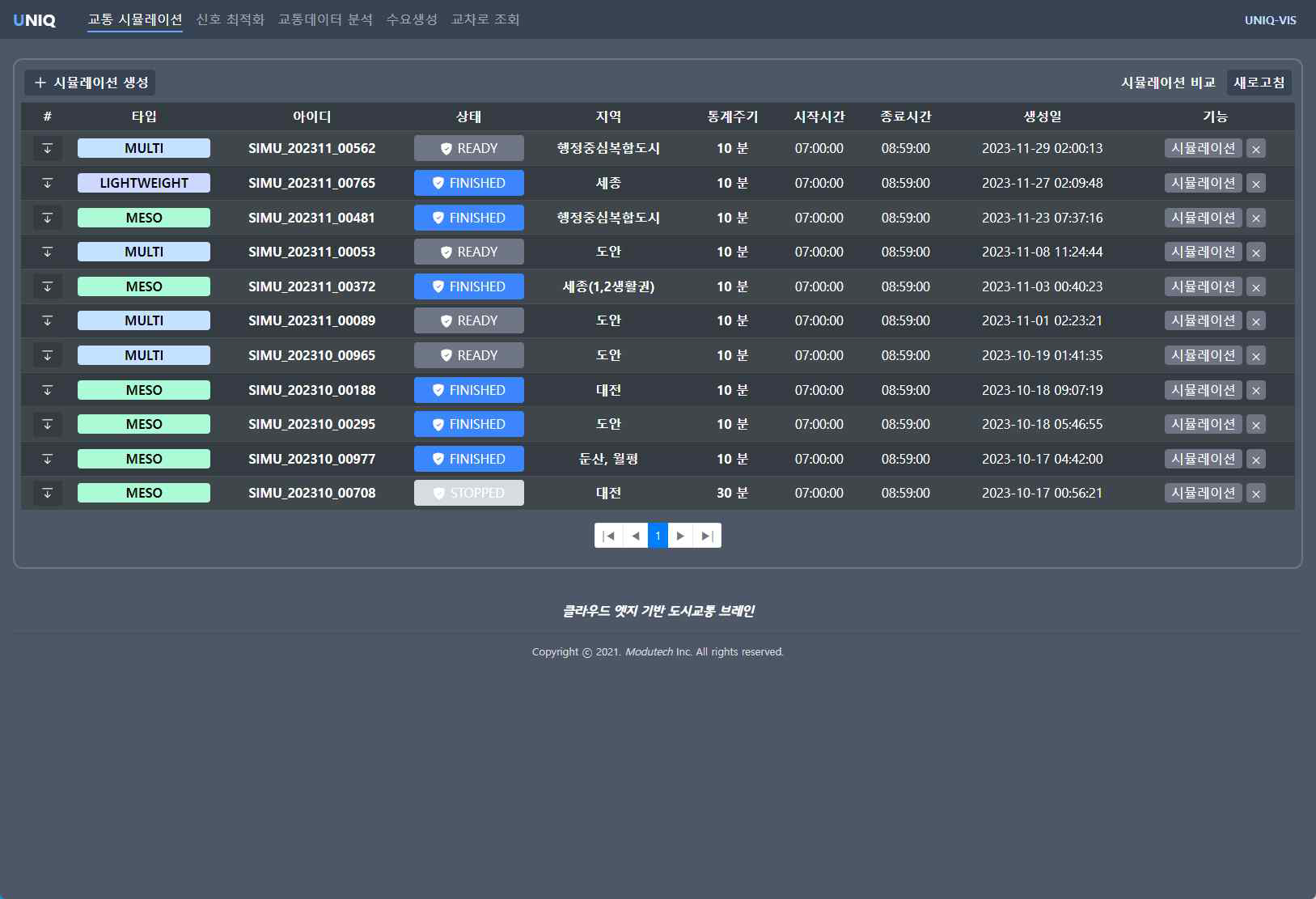Click download icon for SIMU_202311_00562 row

(x=48, y=148)
